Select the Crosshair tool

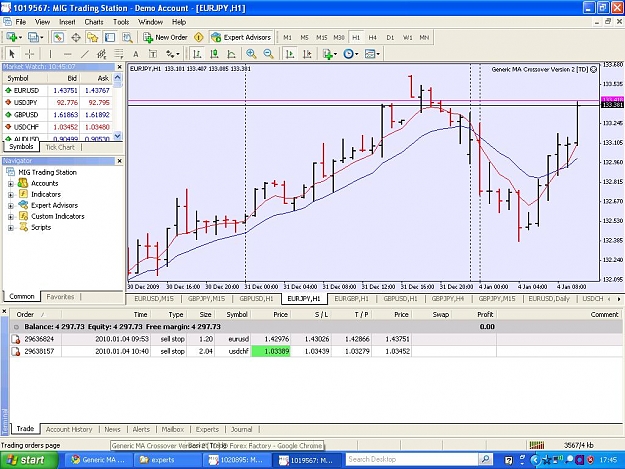click(x=29, y=53)
